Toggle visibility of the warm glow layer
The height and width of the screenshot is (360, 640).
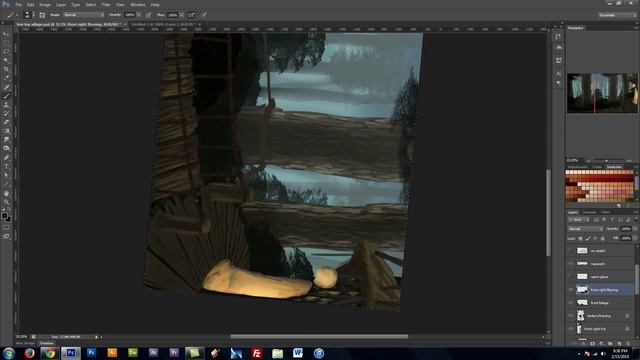571,277
